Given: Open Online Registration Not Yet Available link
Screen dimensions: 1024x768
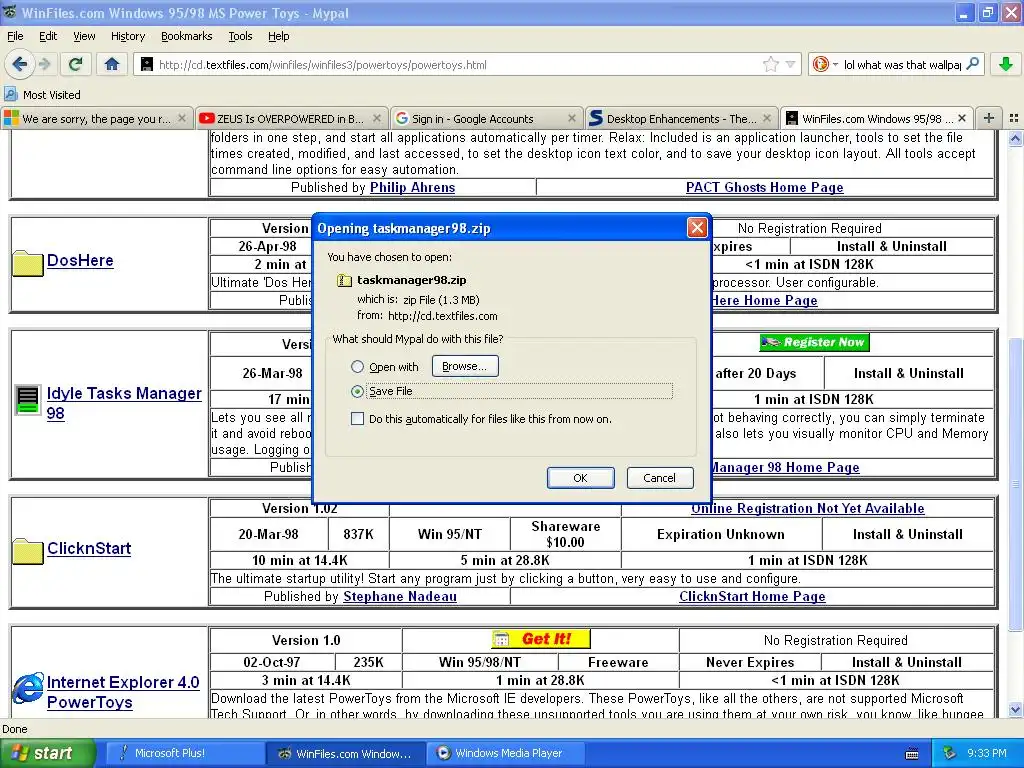Looking at the screenshot, I should 808,508.
